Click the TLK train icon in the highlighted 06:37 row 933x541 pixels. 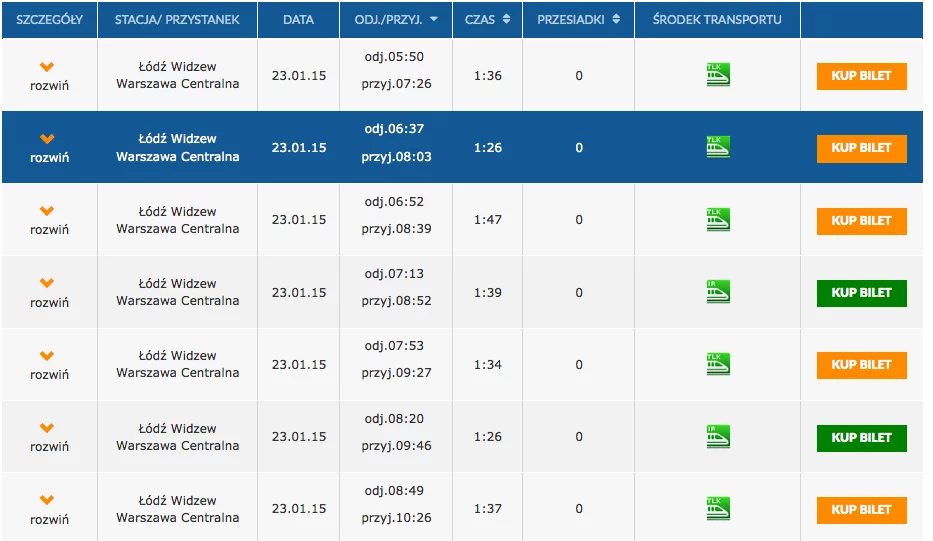coord(718,147)
